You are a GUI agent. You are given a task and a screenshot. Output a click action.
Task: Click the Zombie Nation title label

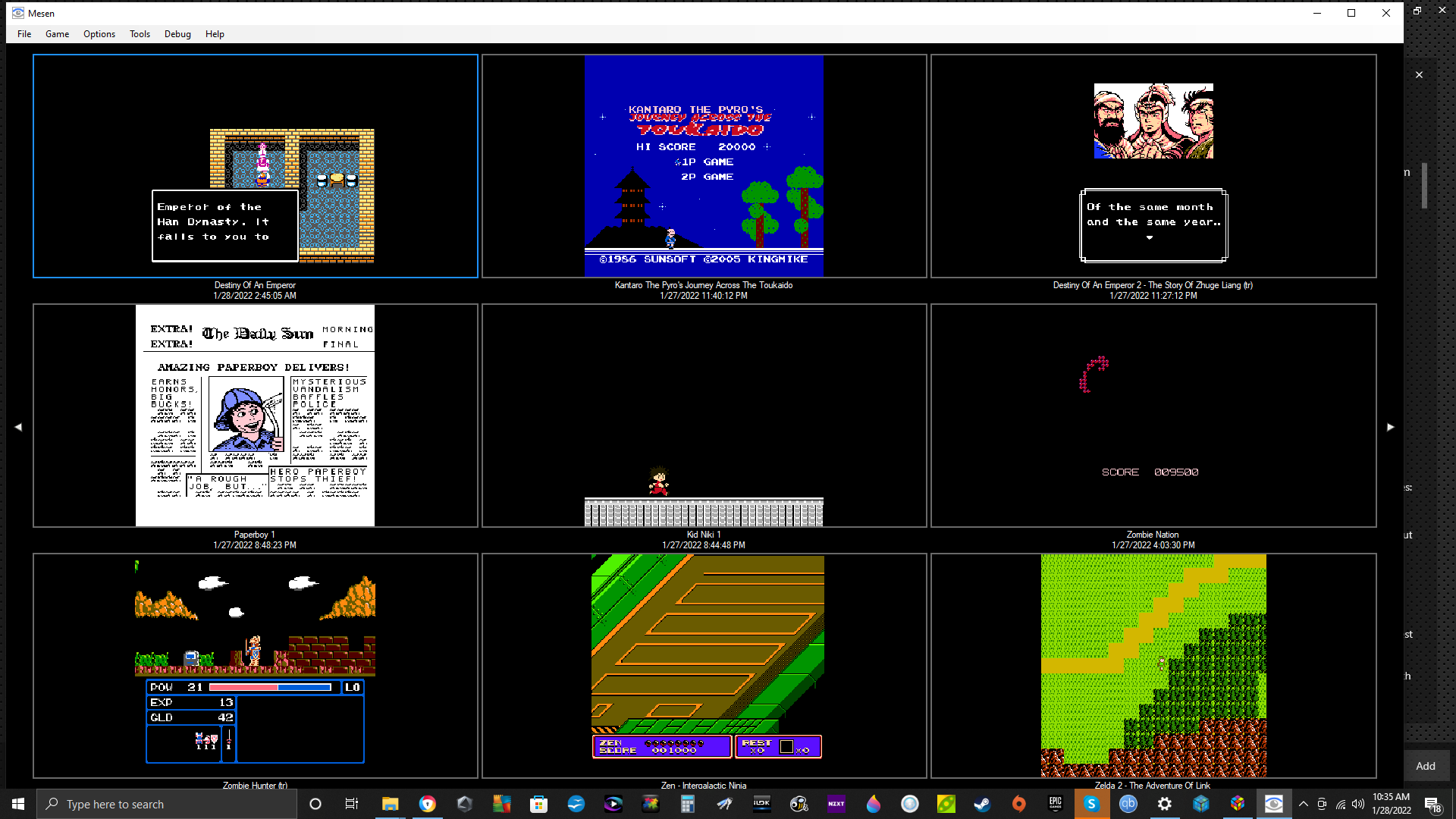1153,535
